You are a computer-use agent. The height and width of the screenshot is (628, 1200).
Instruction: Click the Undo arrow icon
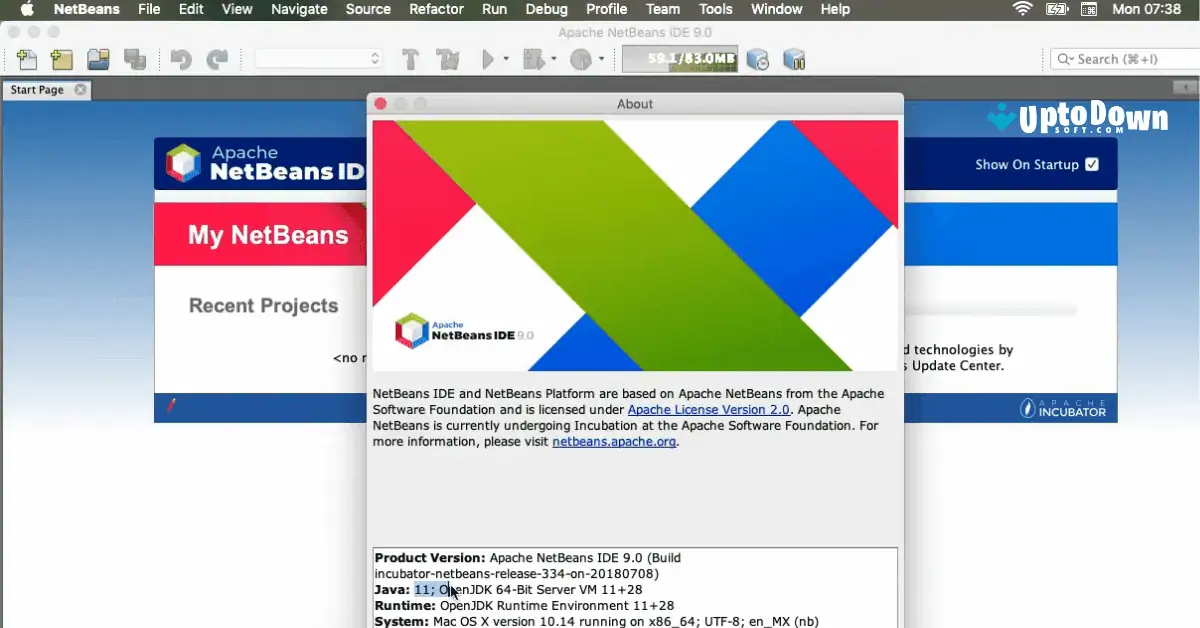(180, 59)
